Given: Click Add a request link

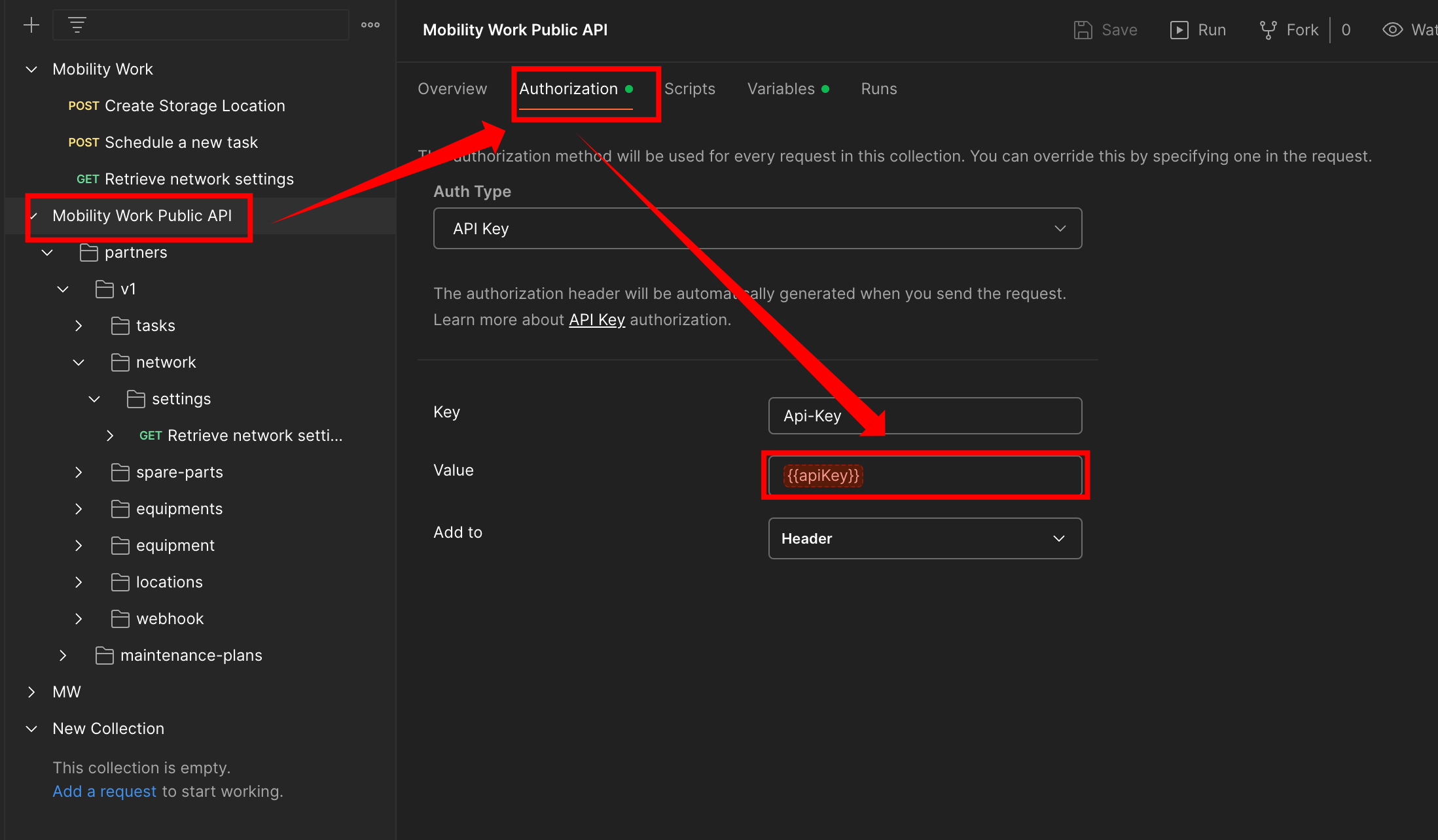Looking at the screenshot, I should (x=105, y=792).
